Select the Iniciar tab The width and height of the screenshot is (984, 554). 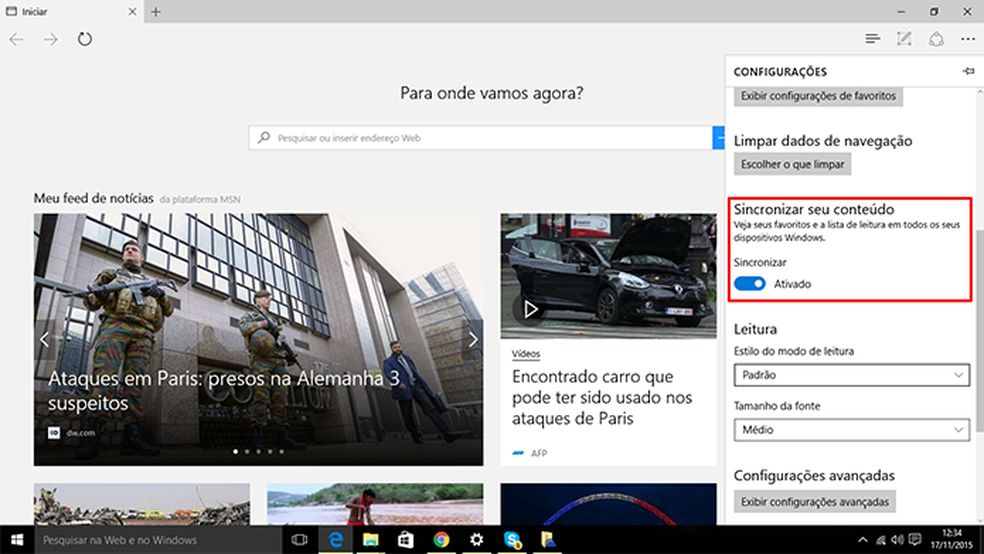[72, 11]
